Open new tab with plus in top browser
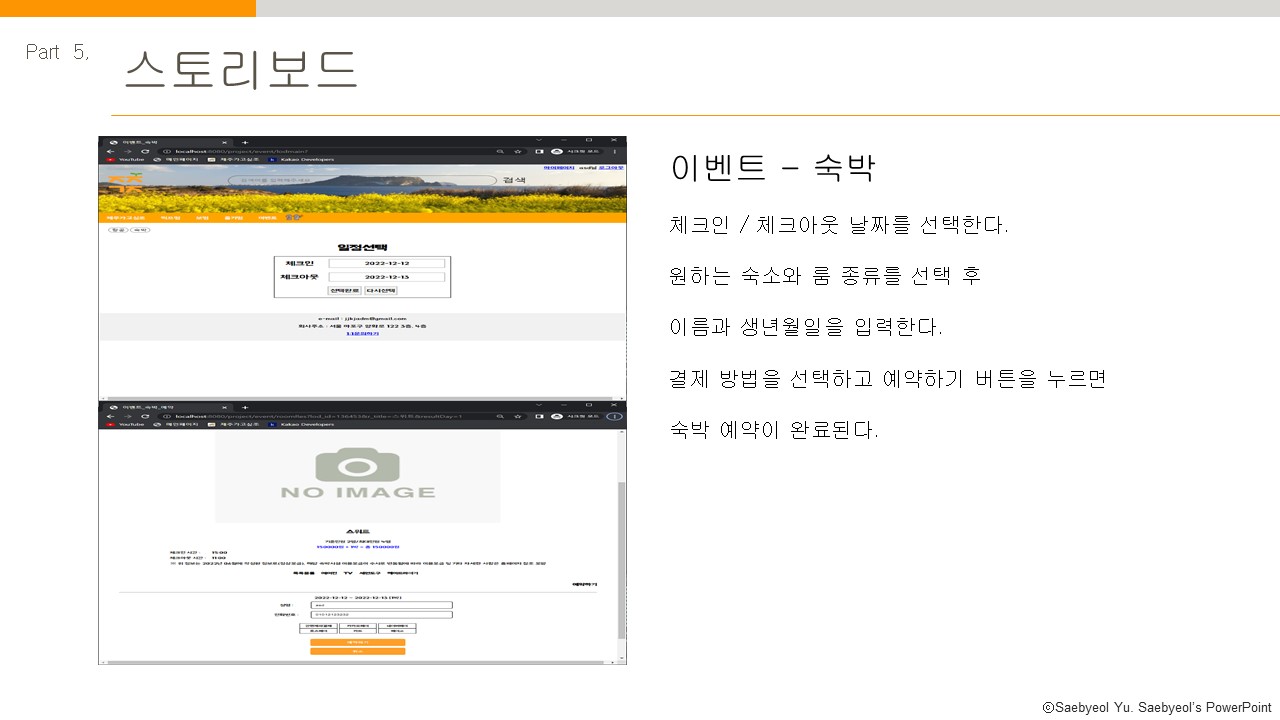1280x720 pixels. tap(245, 142)
